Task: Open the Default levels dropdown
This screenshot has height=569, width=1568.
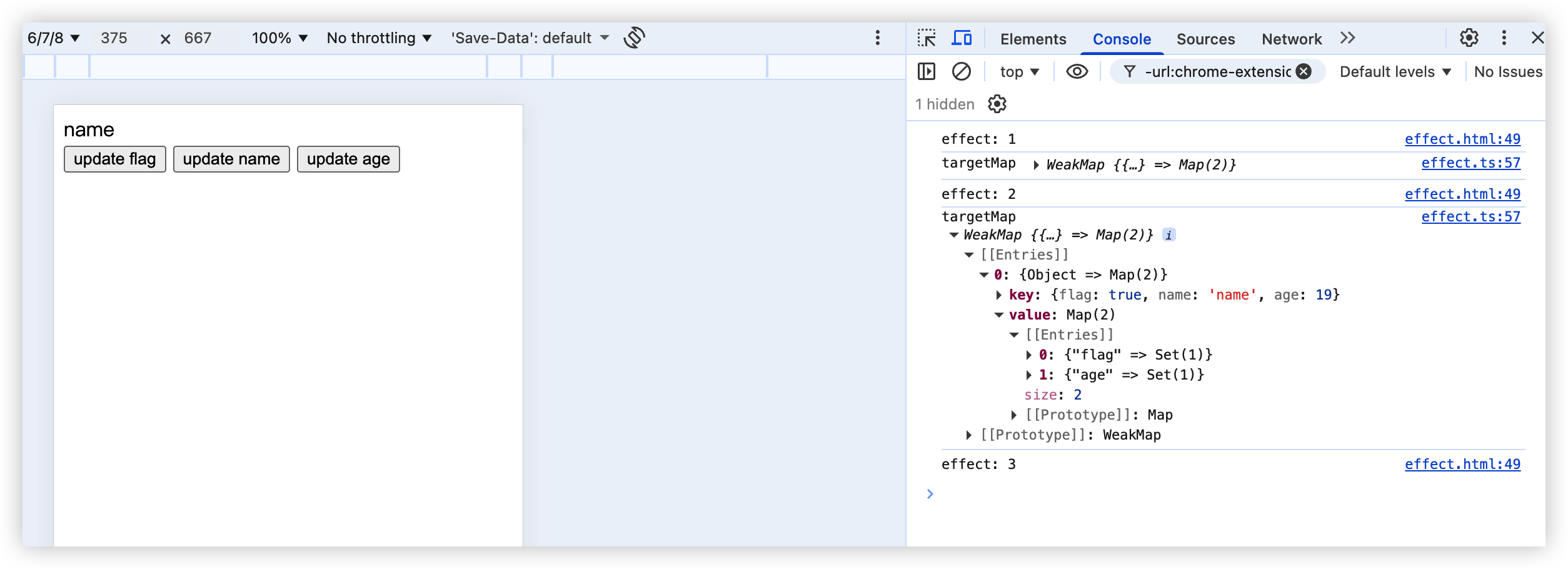Action: pyautogui.click(x=1395, y=72)
